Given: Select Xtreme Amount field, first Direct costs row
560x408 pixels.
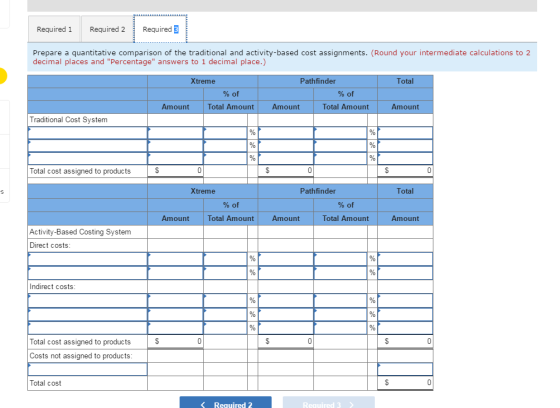Looking at the screenshot, I should coord(175,259).
